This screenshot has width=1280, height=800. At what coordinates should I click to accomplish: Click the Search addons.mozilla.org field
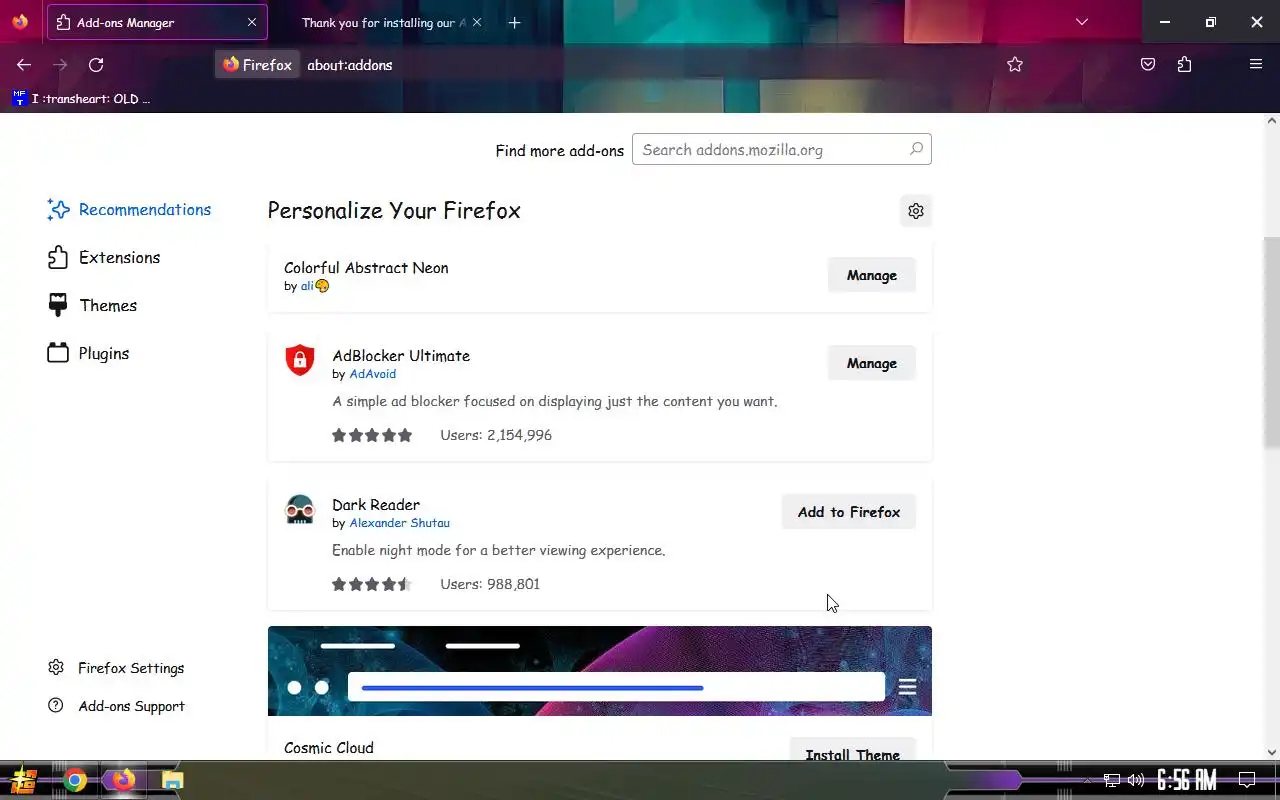[781, 150]
